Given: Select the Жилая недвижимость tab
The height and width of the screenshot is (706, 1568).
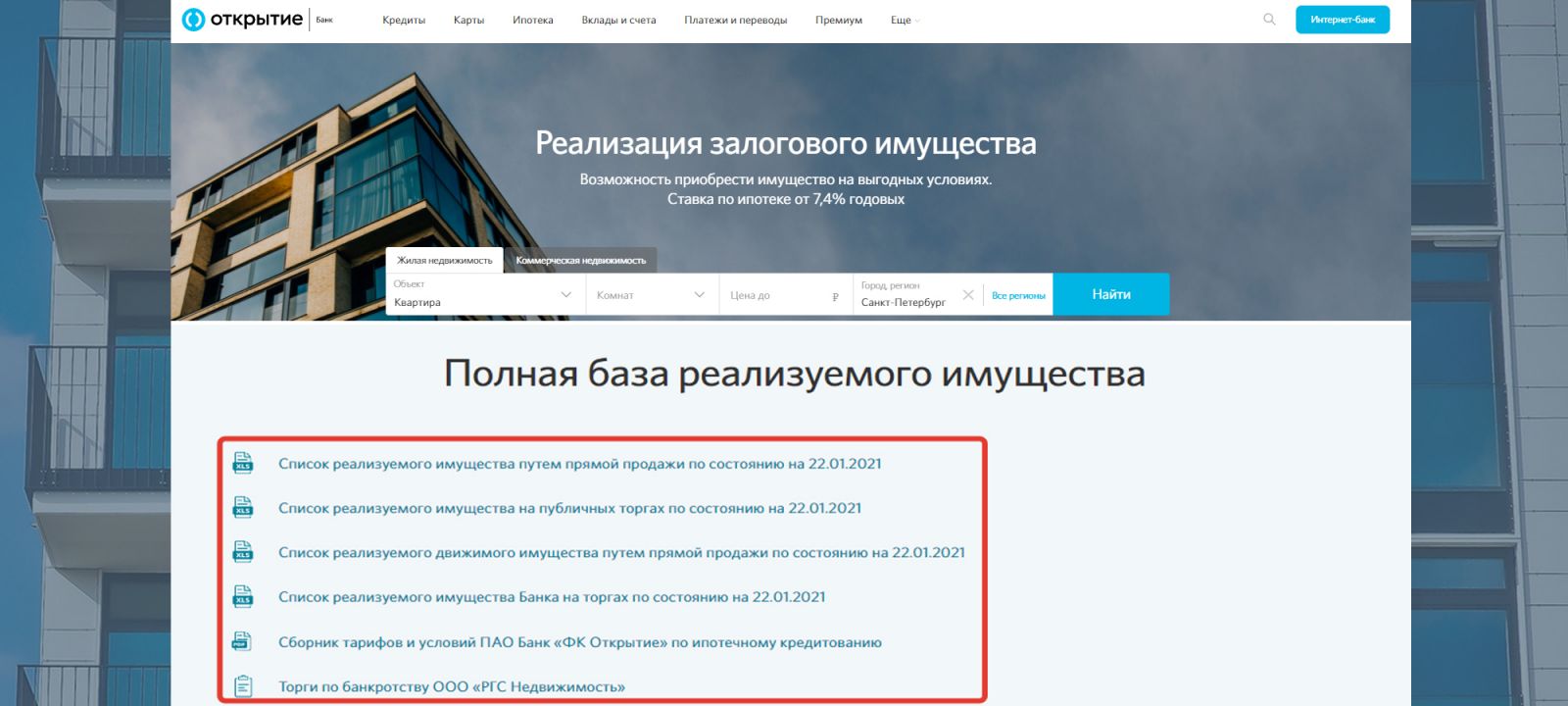Looking at the screenshot, I should point(445,261).
